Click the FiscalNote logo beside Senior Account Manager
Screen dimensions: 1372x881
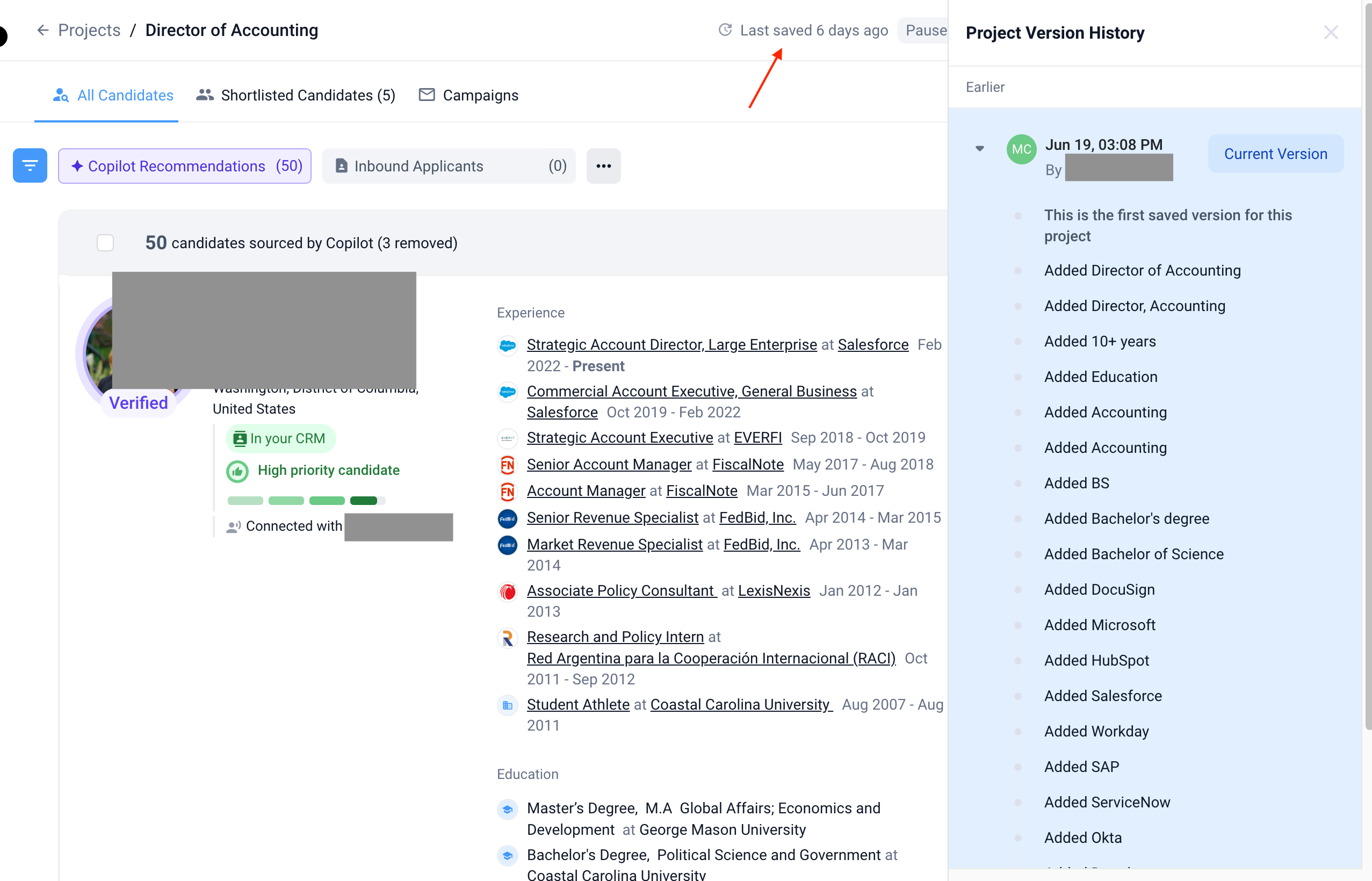click(x=507, y=465)
